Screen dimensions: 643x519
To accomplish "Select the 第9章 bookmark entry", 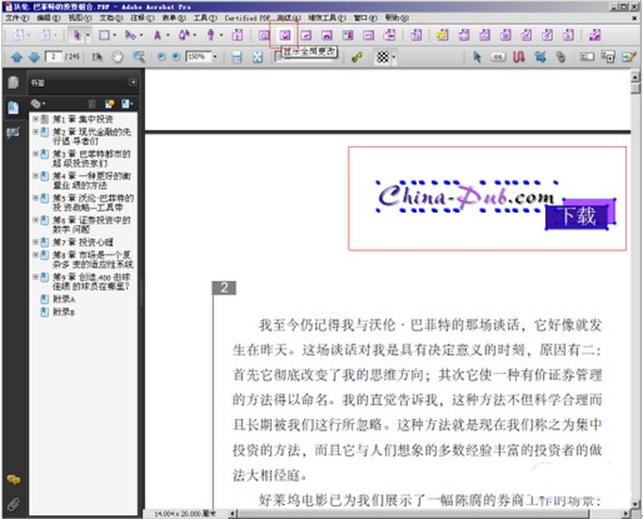I will tap(91, 282).
